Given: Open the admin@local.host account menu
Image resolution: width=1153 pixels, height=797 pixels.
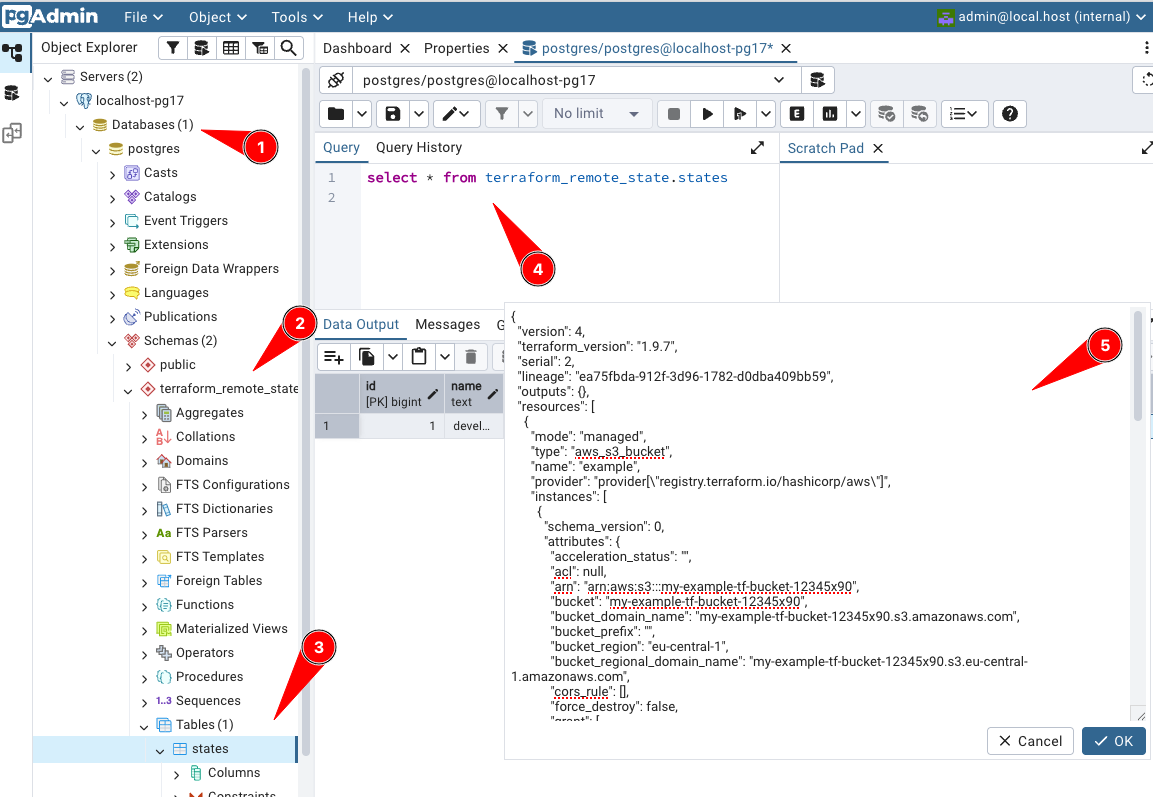Looking at the screenshot, I should 1042,16.
